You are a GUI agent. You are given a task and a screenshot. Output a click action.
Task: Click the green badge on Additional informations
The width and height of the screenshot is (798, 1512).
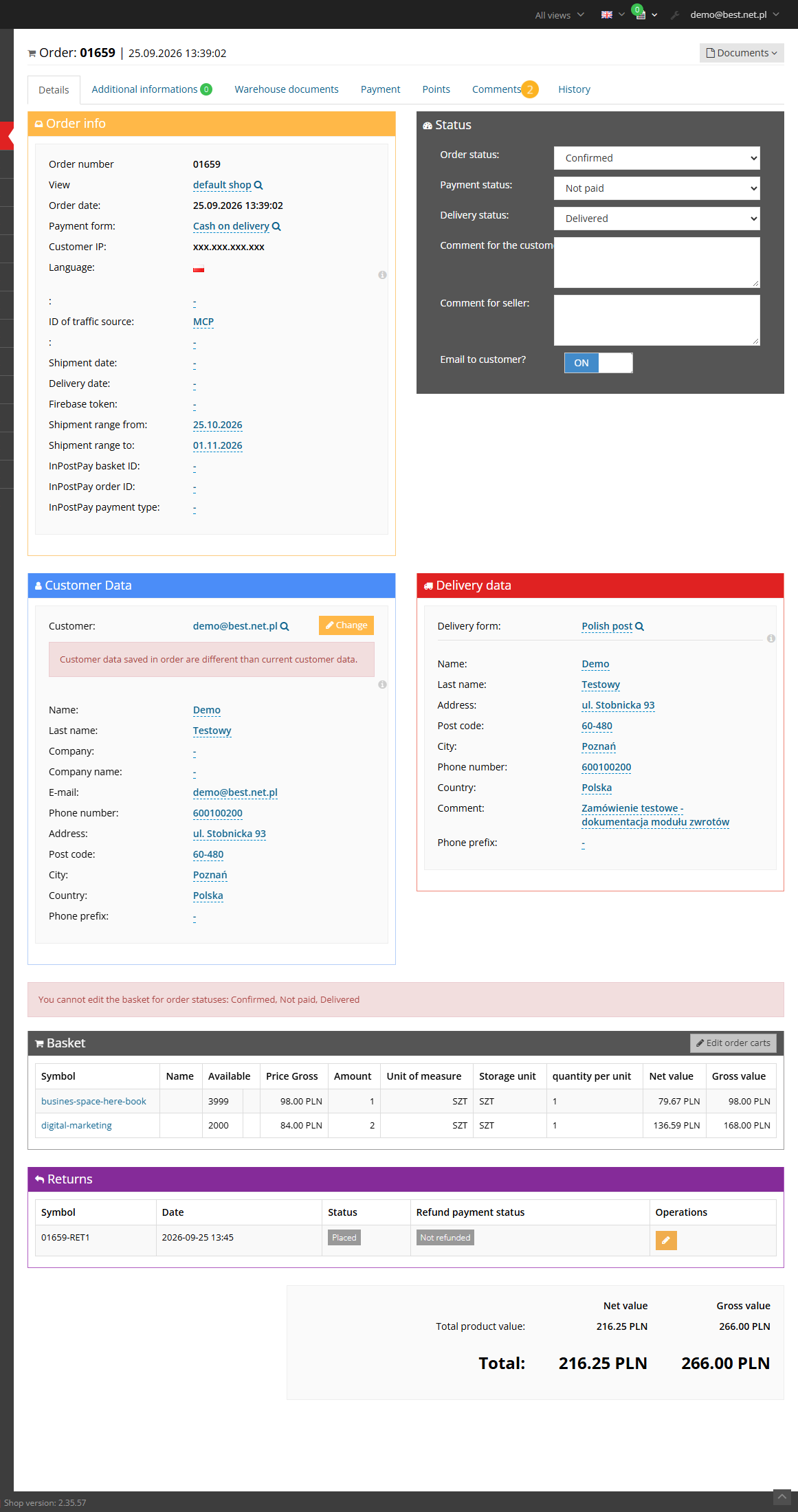[x=206, y=89]
